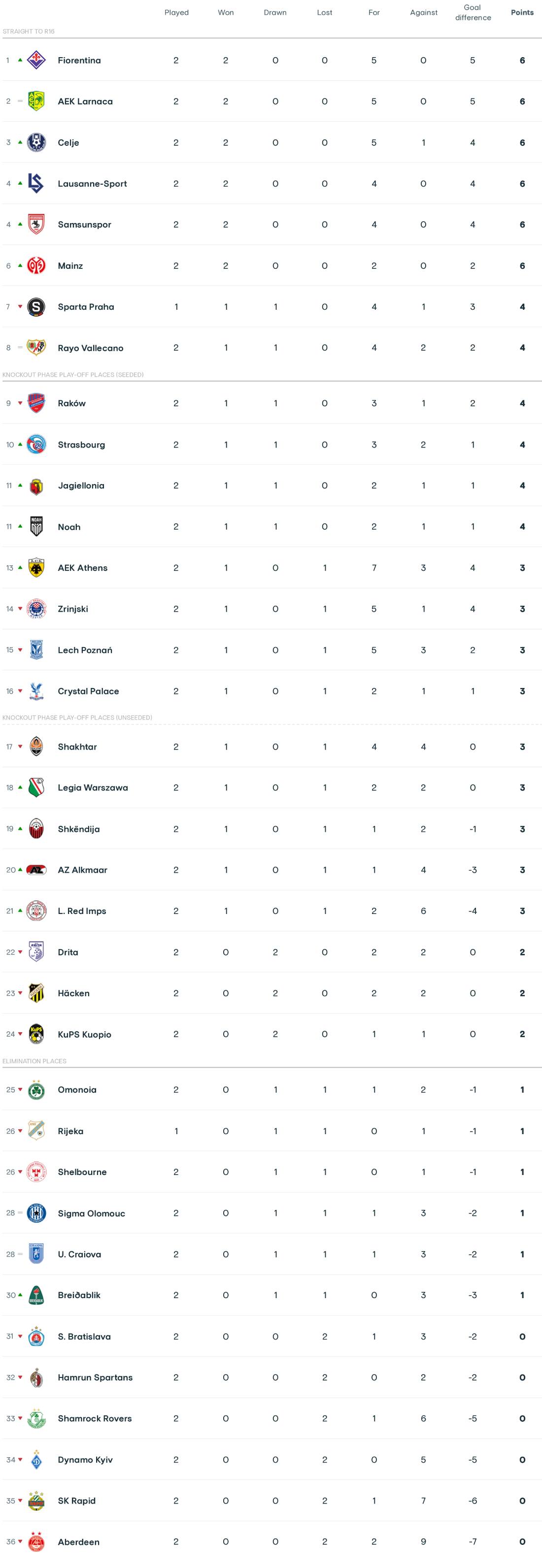Click the Goal difference column header
This screenshot has width=542, height=1568.
pos(473,12)
